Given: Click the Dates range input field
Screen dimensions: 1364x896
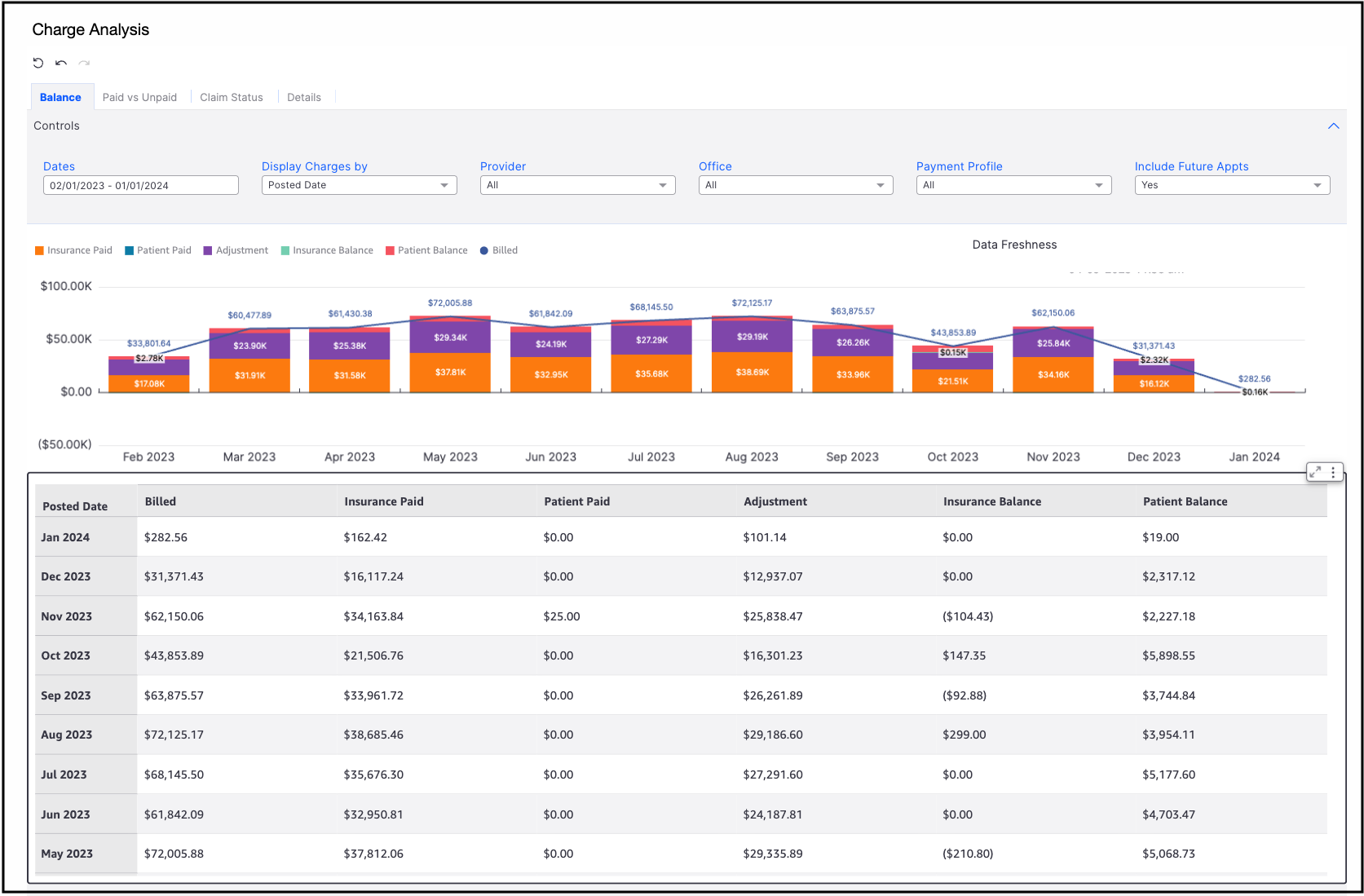Looking at the screenshot, I should click(x=140, y=185).
